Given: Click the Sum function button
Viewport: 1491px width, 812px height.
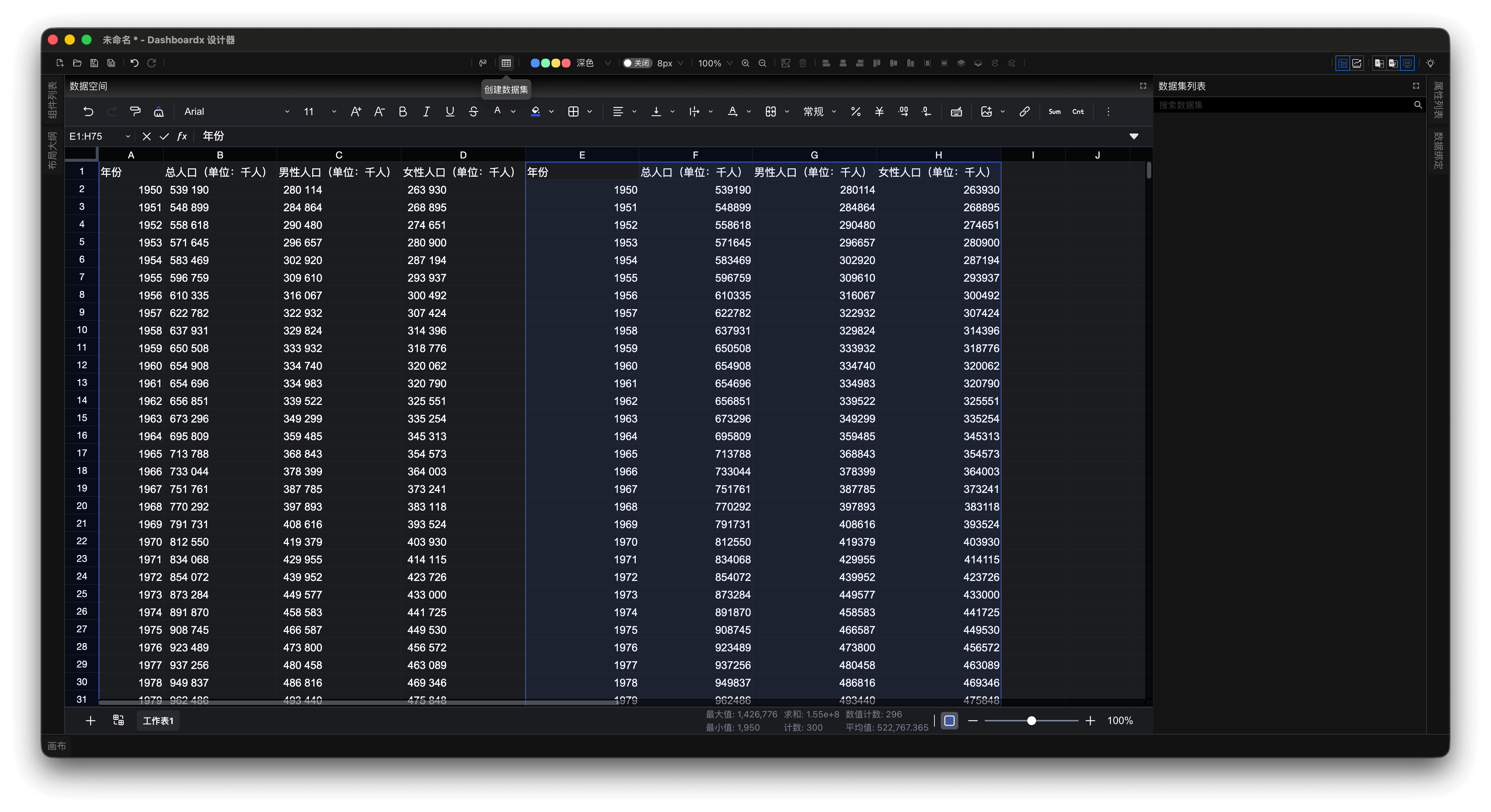Looking at the screenshot, I should coord(1054,112).
